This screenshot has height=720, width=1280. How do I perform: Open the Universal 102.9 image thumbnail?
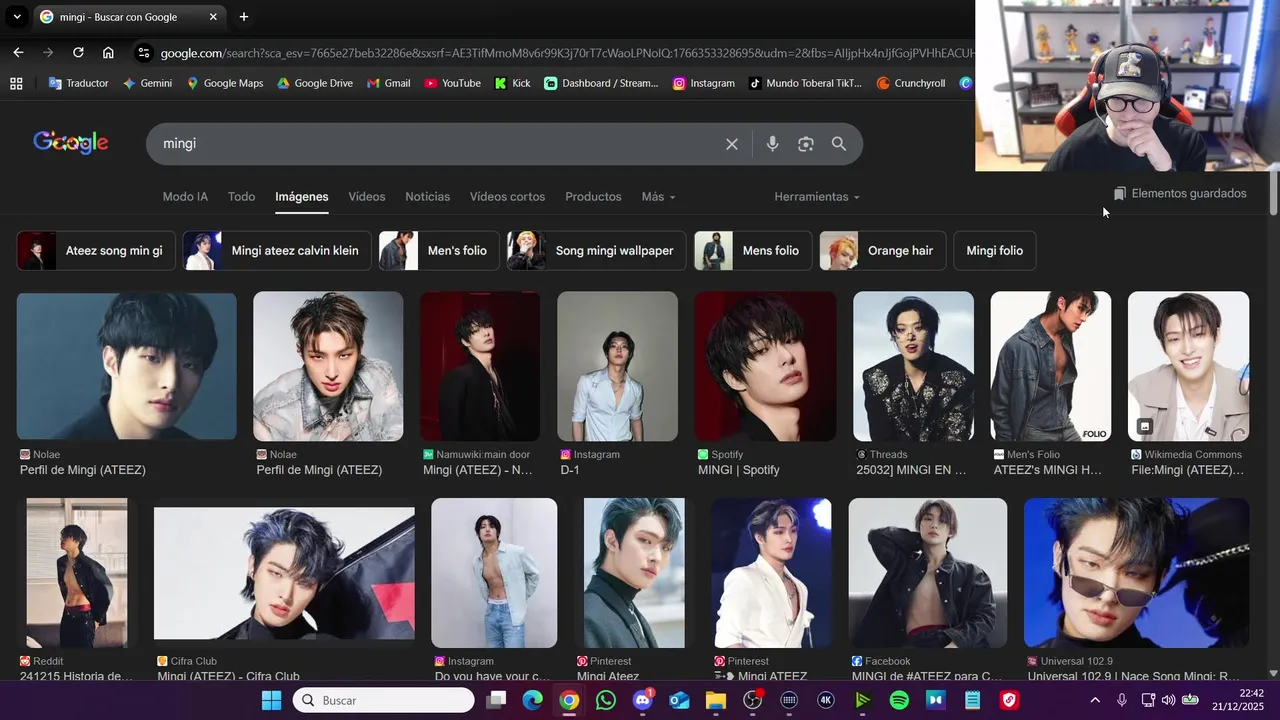1136,573
